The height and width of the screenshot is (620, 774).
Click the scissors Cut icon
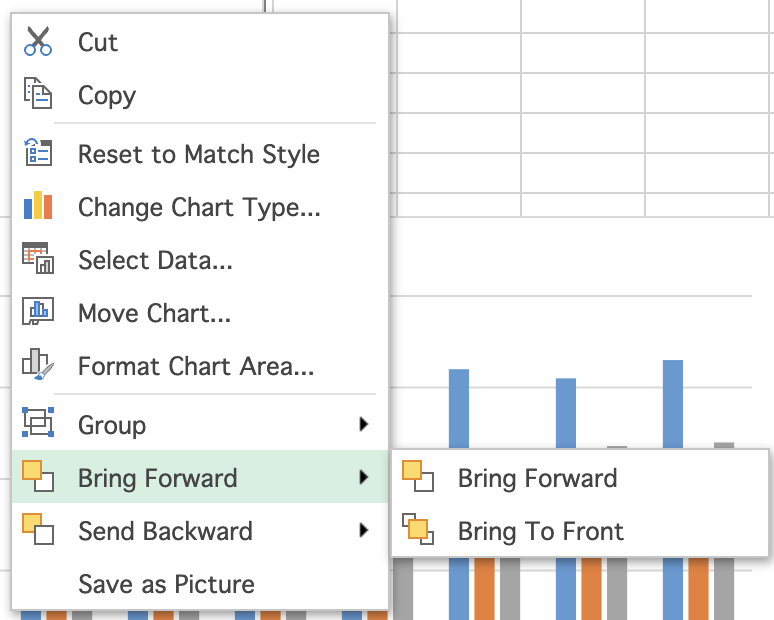pyautogui.click(x=38, y=42)
